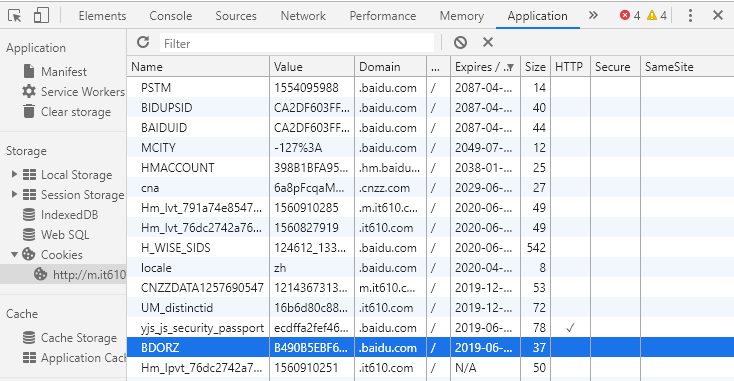
Task: Click the Application Cache grid icon
Action: (x=29, y=358)
